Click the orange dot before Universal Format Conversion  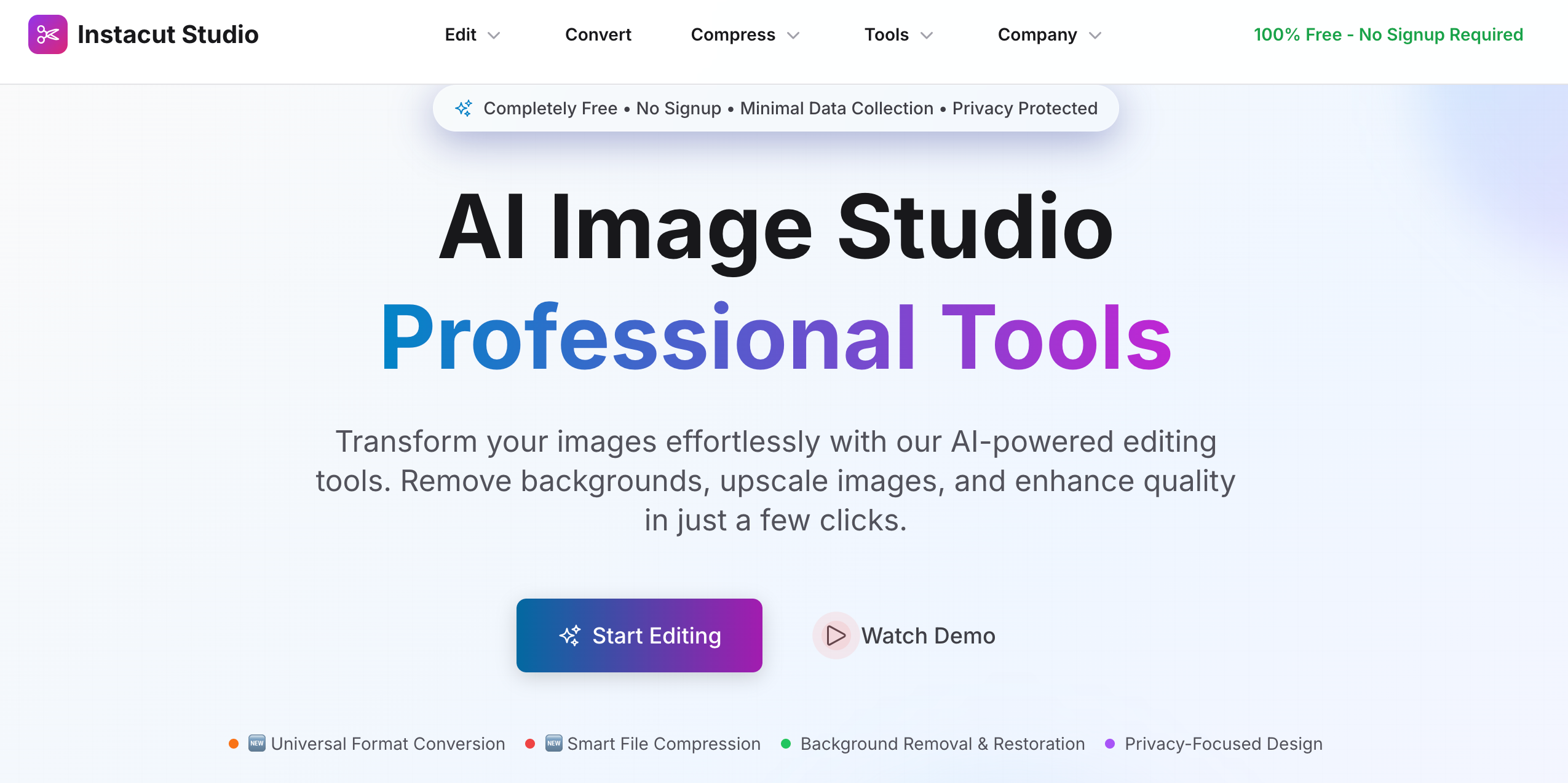(234, 743)
